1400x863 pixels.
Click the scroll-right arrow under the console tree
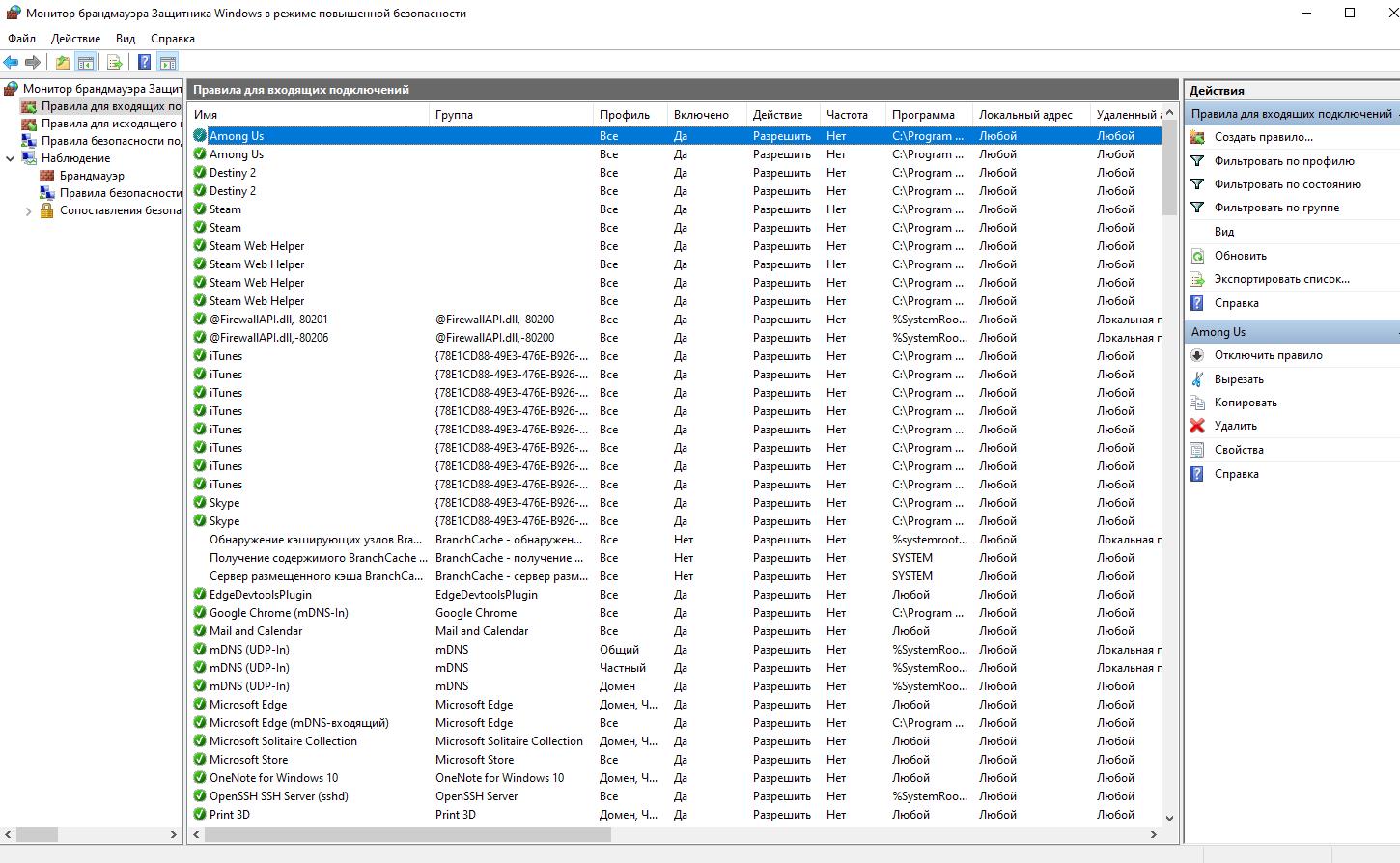[x=174, y=834]
